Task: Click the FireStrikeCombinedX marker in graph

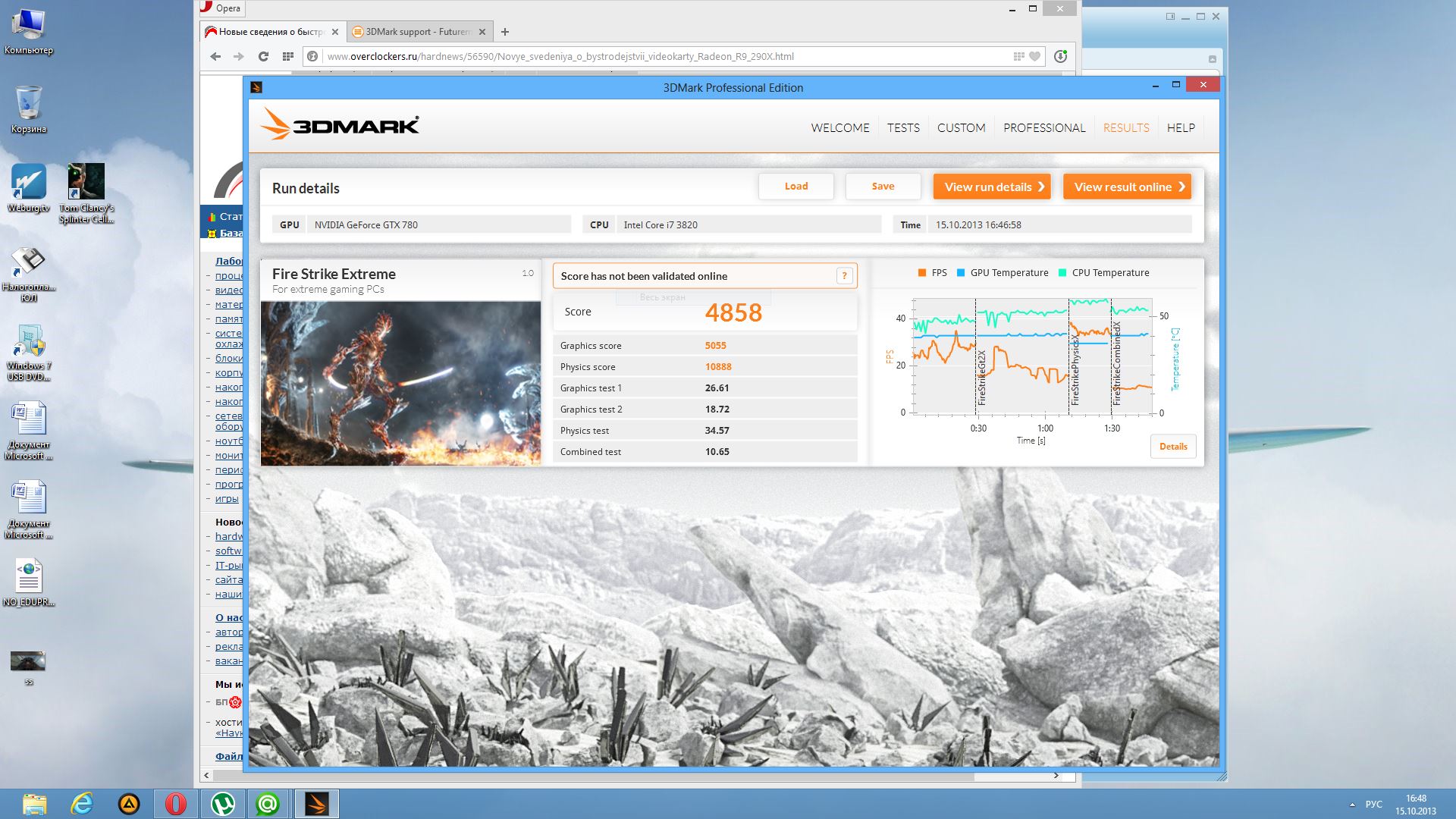Action: [x=1116, y=363]
